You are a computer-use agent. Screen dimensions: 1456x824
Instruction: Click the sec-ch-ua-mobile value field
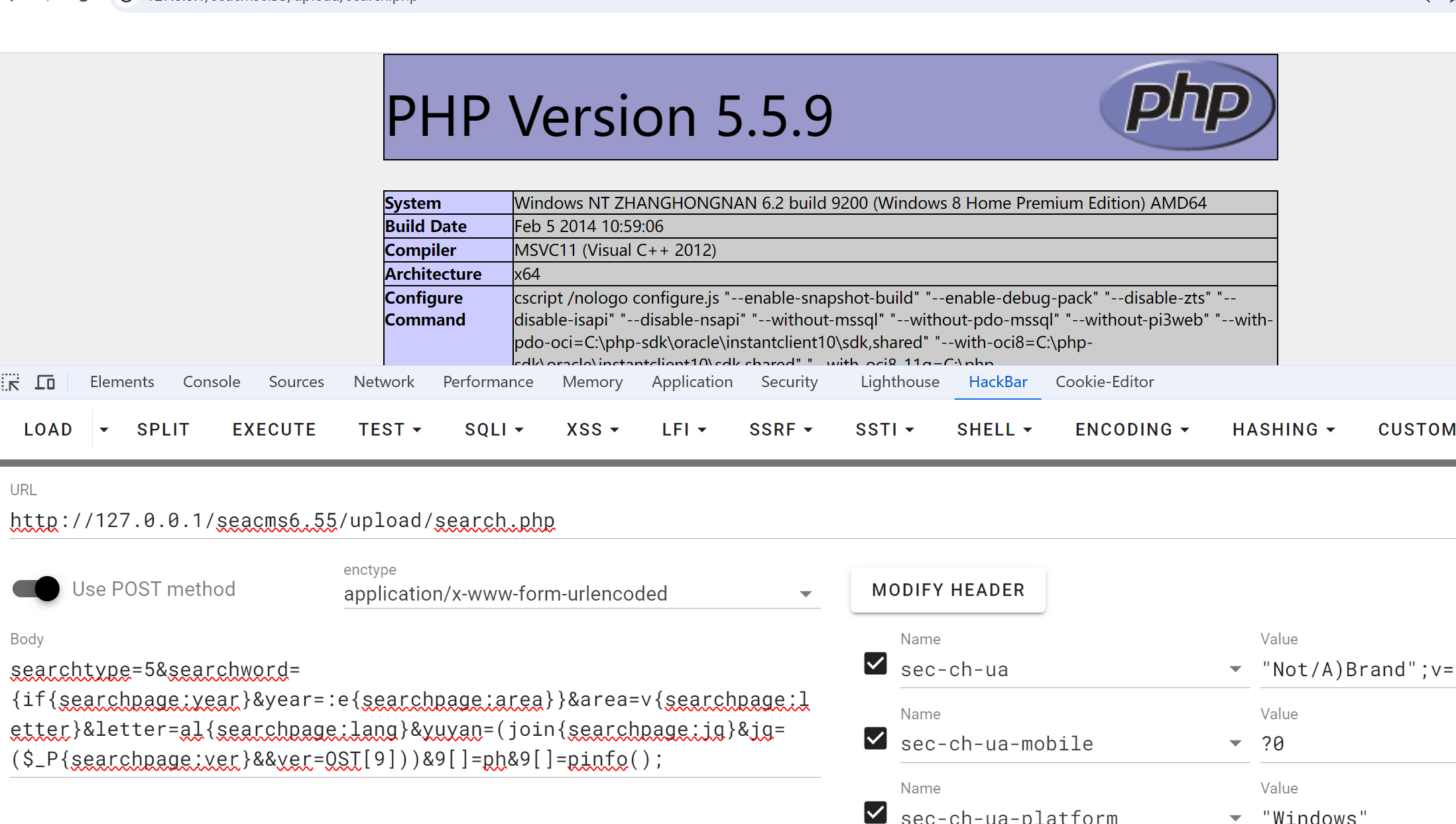(1358, 744)
